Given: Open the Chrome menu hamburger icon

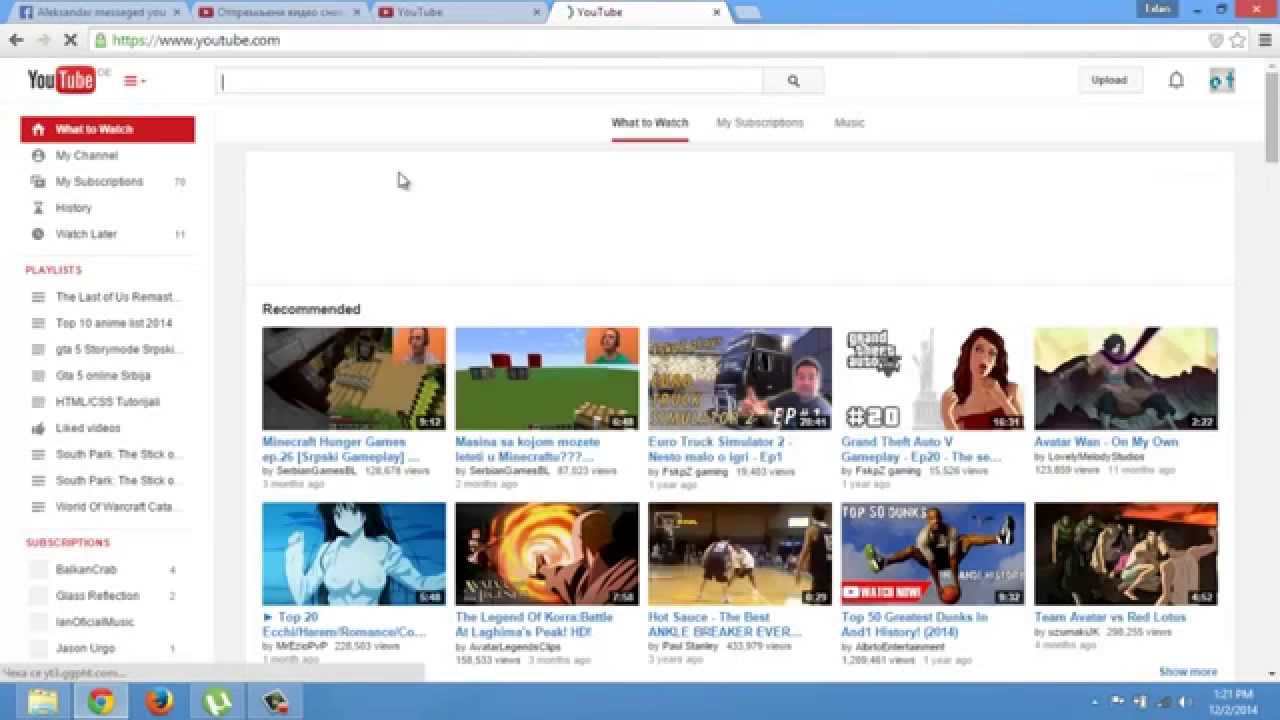Looking at the screenshot, I should [x=1263, y=40].
